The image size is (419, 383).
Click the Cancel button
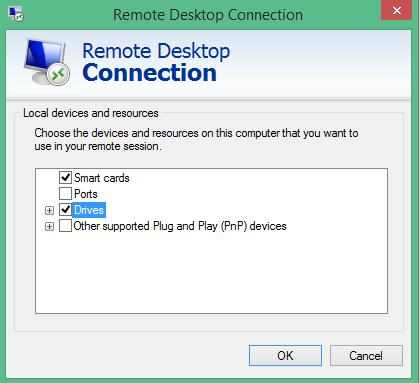(366, 356)
